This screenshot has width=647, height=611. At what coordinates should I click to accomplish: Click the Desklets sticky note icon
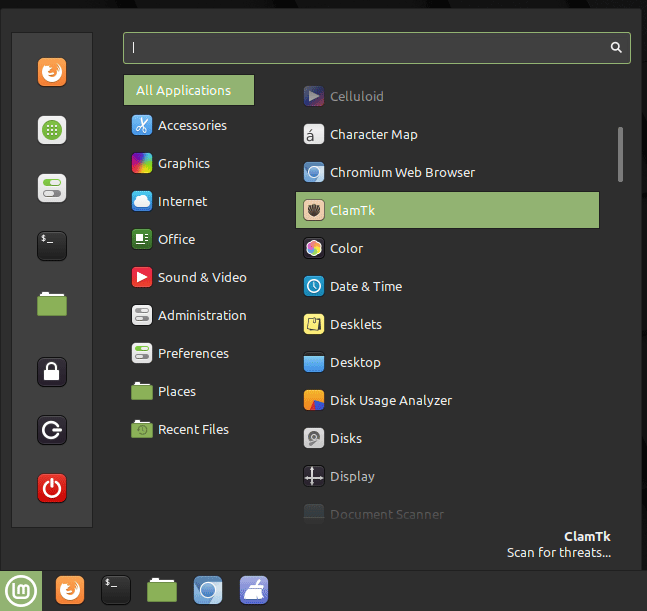(x=314, y=324)
